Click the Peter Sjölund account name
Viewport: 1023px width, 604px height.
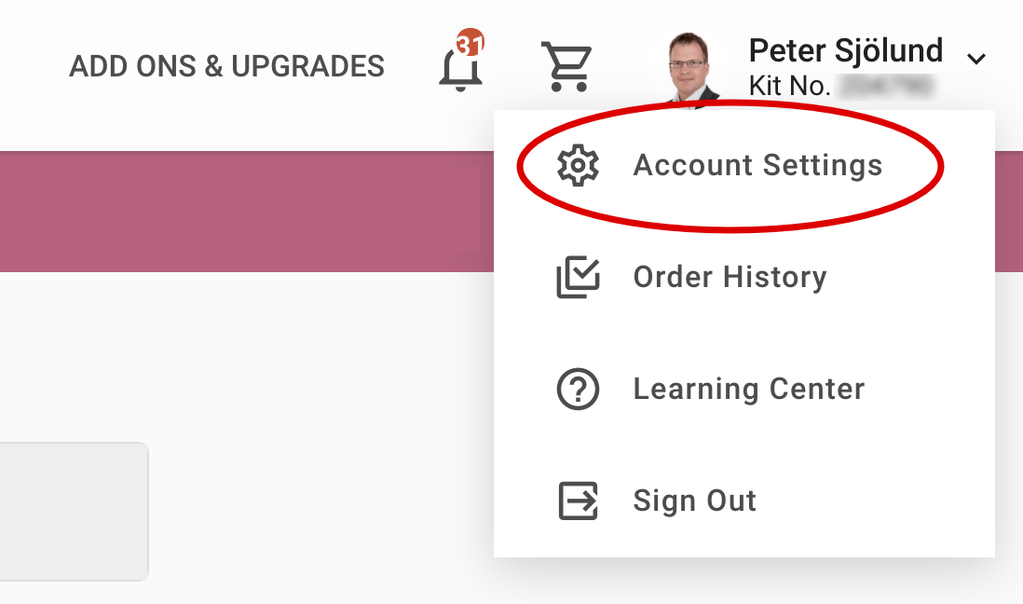845,50
